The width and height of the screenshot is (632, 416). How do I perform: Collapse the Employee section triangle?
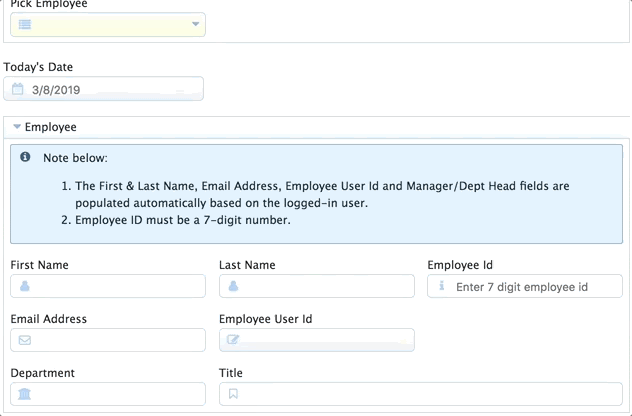[x=17, y=127]
